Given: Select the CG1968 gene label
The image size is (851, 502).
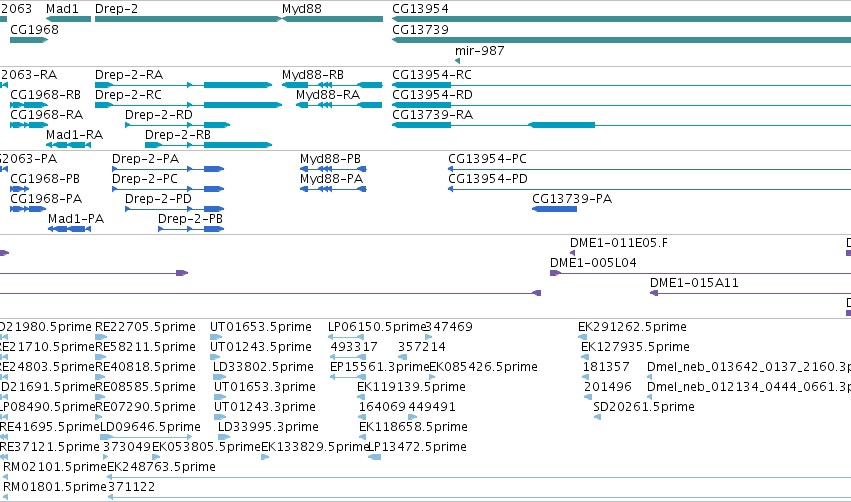Looking at the screenshot, I should pos(34,29).
